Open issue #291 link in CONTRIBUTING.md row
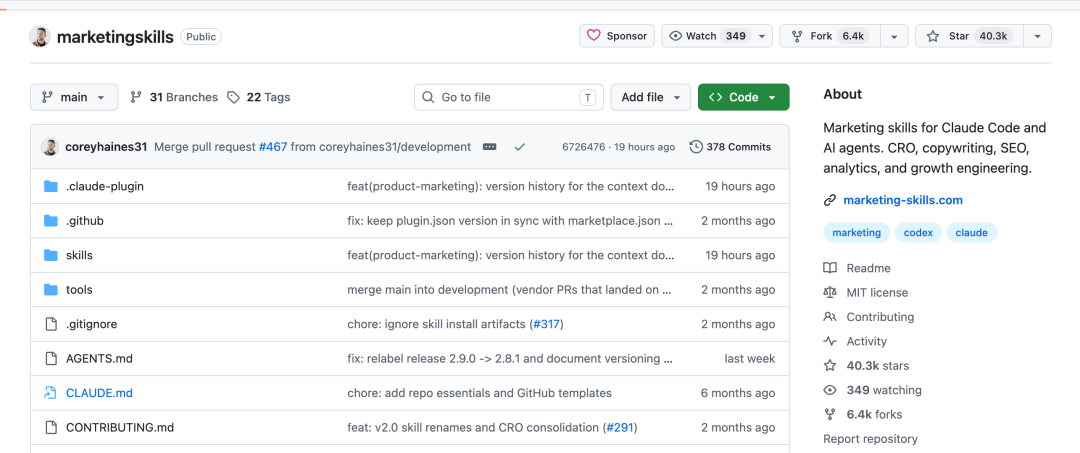Image resolution: width=1080 pixels, height=453 pixels. pos(620,428)
